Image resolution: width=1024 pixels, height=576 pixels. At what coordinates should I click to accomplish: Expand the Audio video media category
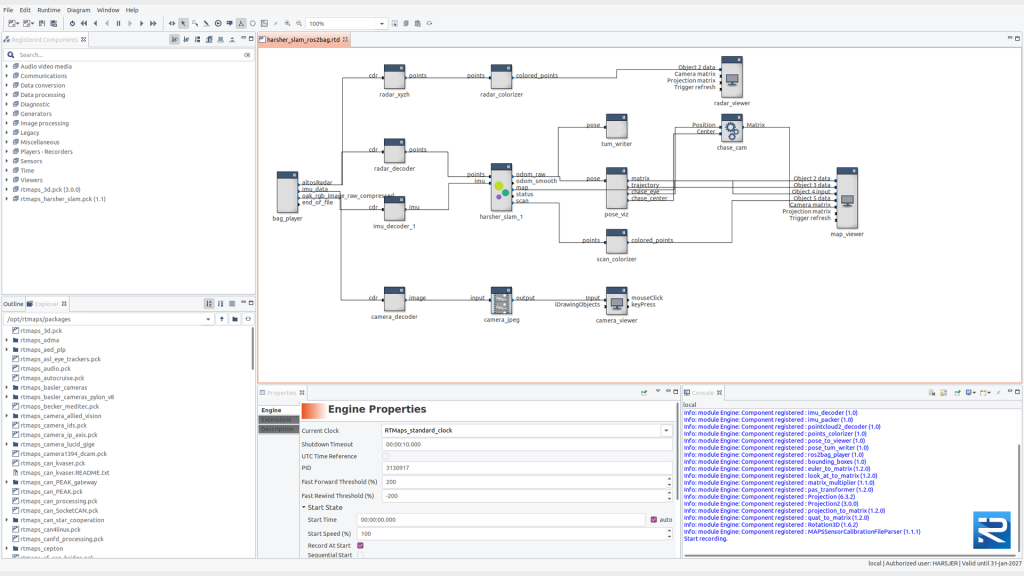(x=7, y=67)
